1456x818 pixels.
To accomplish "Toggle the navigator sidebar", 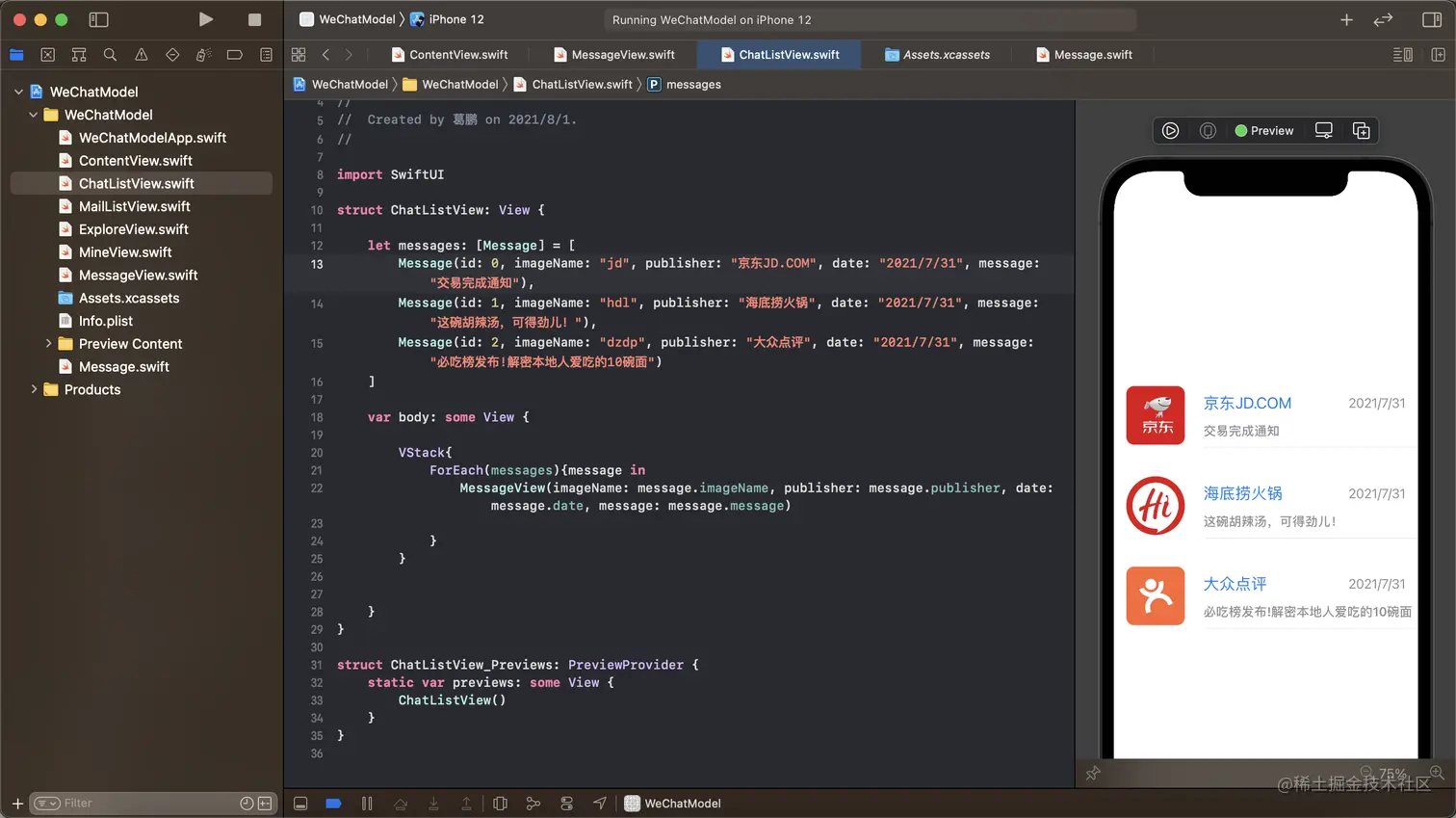I will tap(98, 19).
